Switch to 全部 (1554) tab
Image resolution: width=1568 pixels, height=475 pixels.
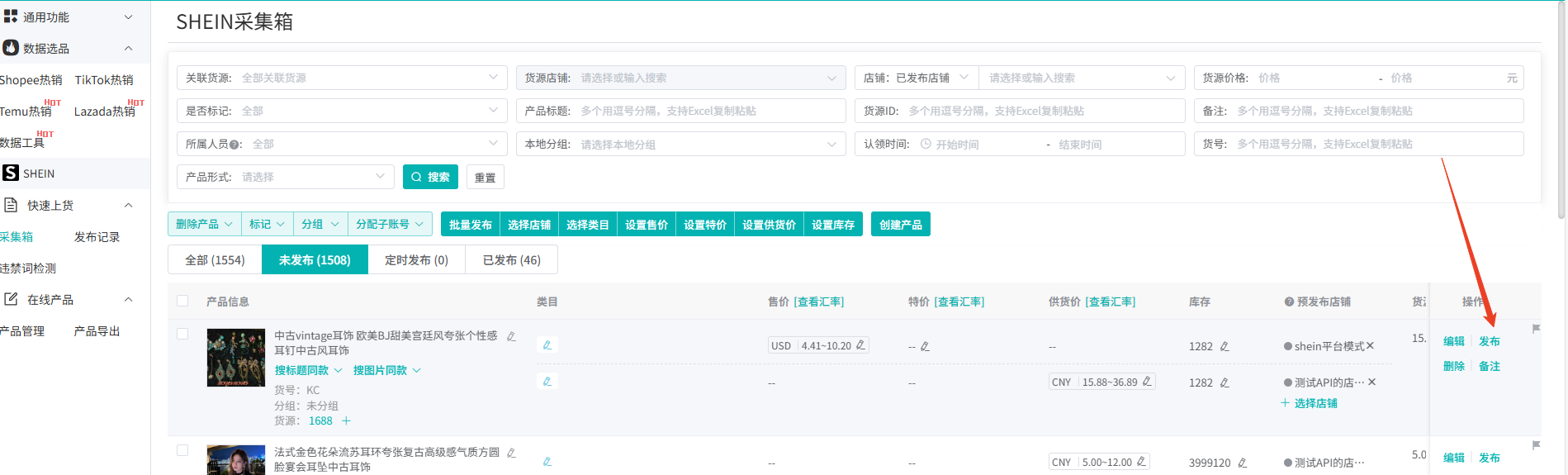[x=215, y=259]
